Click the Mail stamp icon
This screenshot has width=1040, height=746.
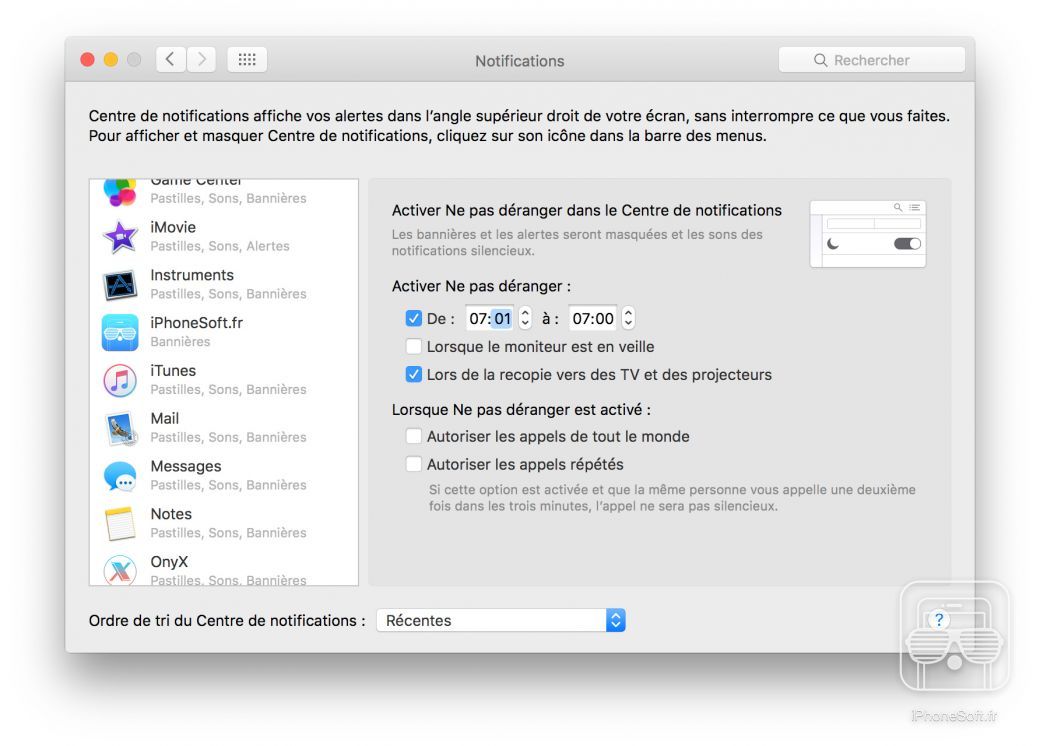pos(120,428)
